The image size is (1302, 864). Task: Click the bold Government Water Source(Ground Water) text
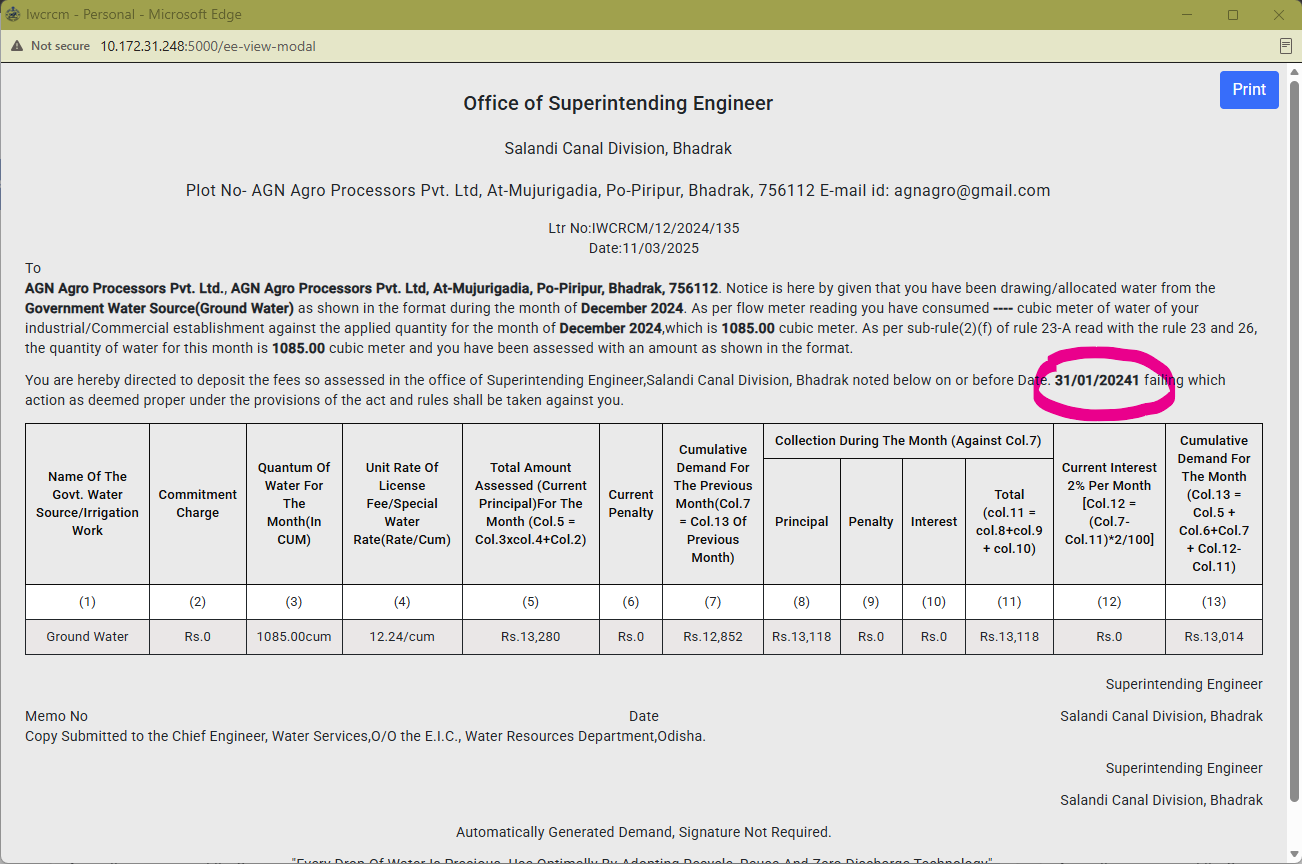pyautogui.click(x=159, y=308)
